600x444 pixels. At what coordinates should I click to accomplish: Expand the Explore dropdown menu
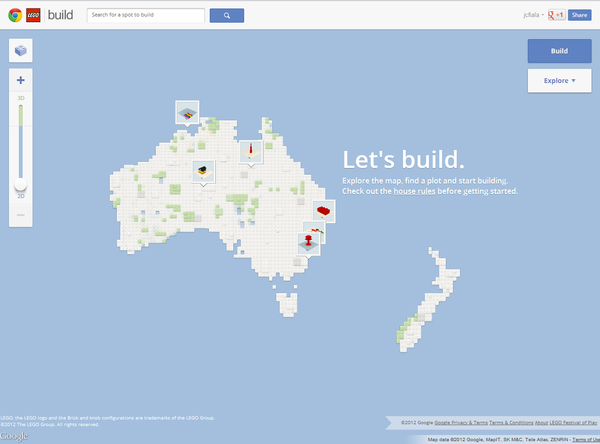(559, 80)
